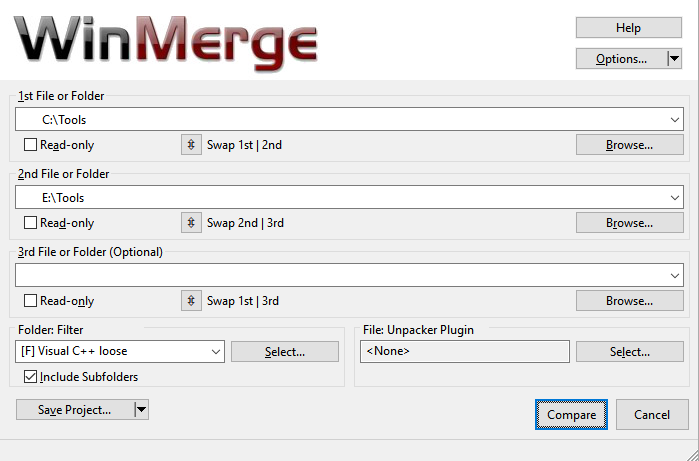This screenshot has height=461, width=699.
Task: Enable Read-only for 1st file
Action: pos(30,145)
